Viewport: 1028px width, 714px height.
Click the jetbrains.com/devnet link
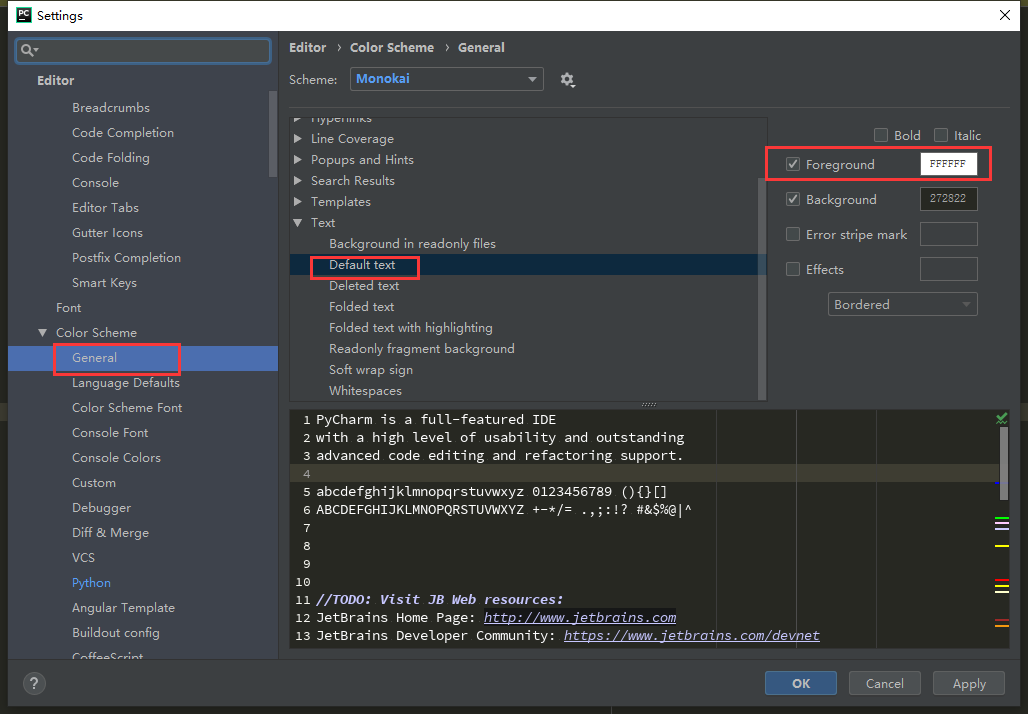[692, 635]
